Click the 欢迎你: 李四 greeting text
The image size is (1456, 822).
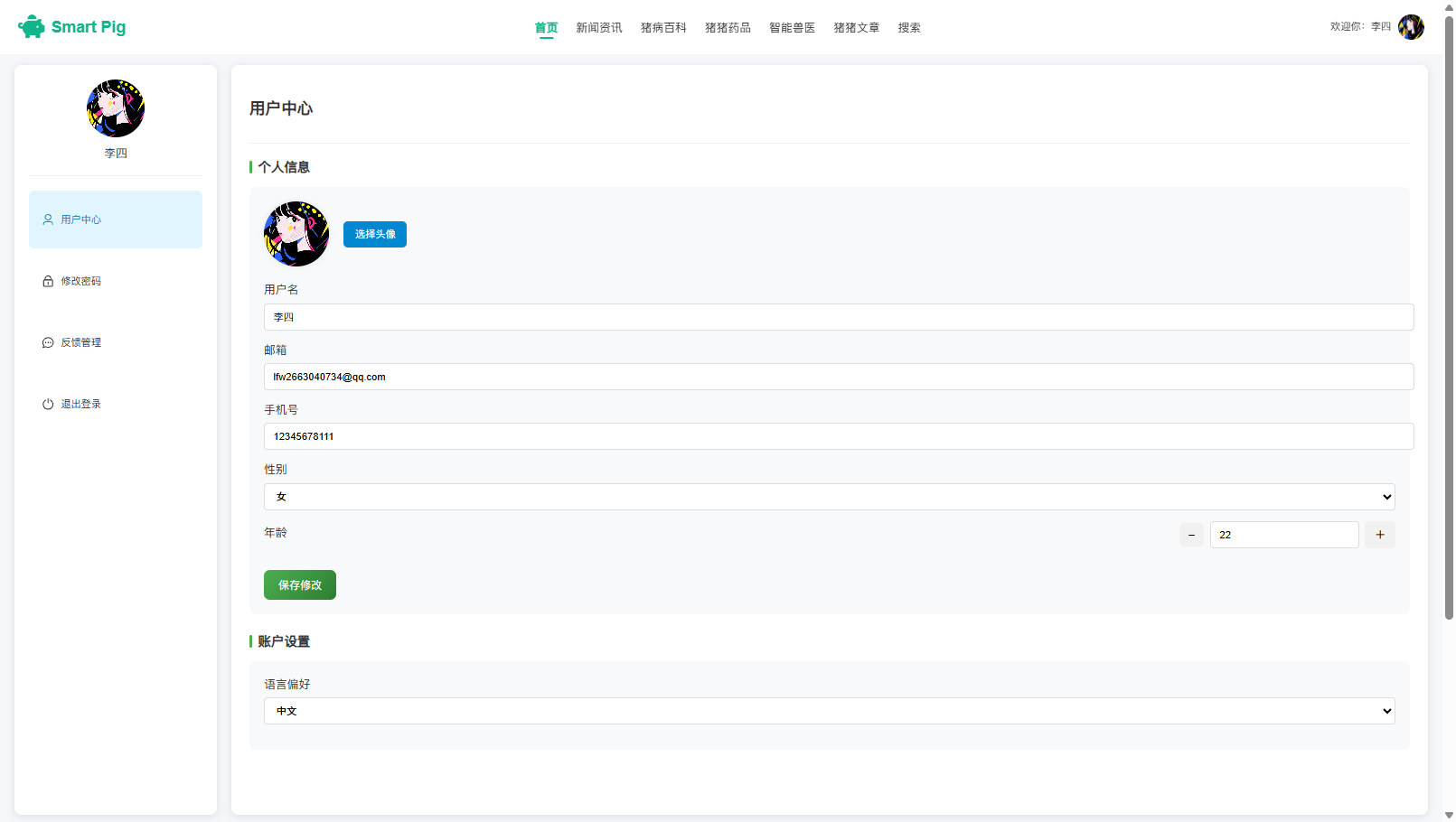coord(1360,27)
